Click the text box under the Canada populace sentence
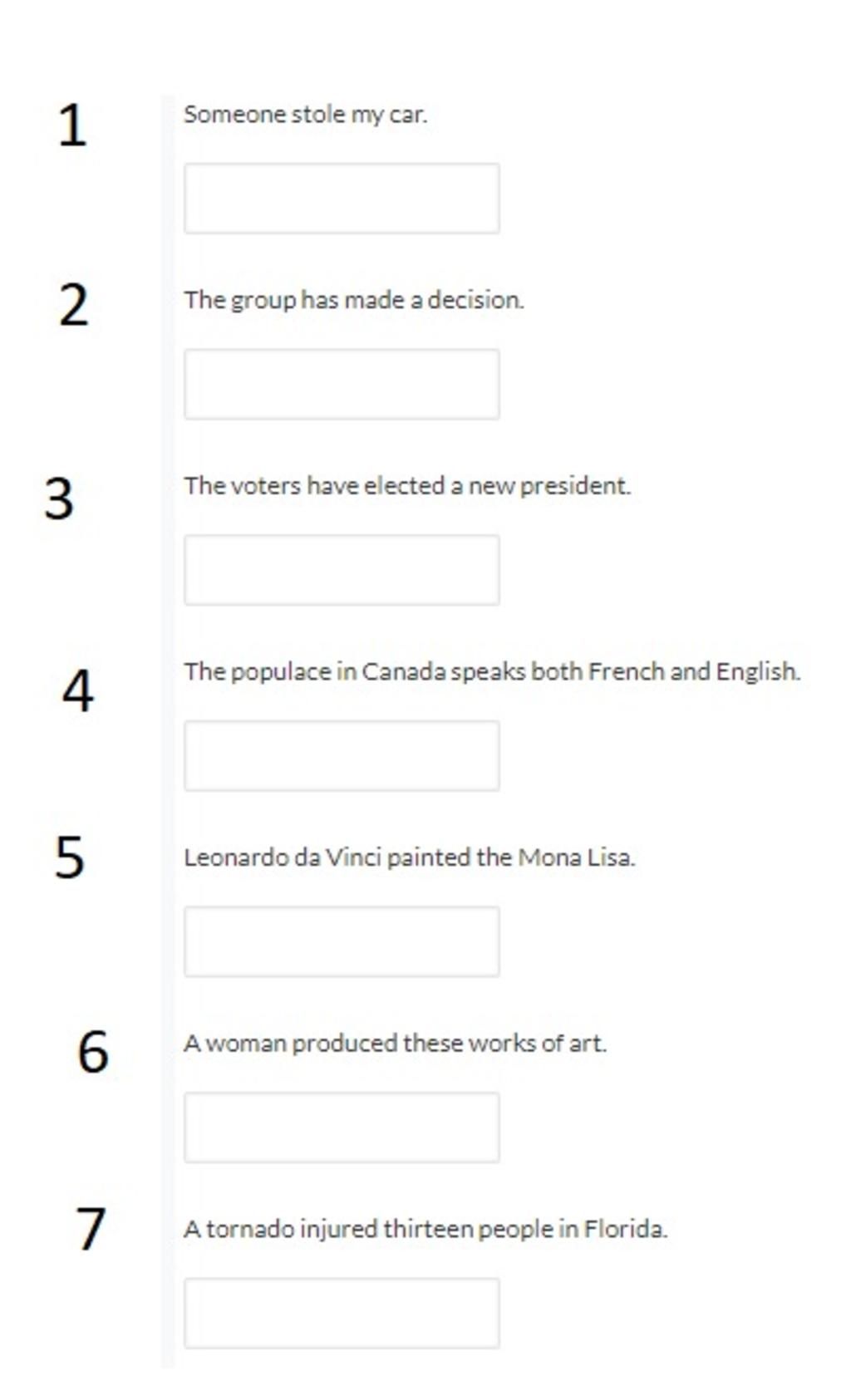The width and height of the screenshot is (851, 1400). (x=342, y=756)
